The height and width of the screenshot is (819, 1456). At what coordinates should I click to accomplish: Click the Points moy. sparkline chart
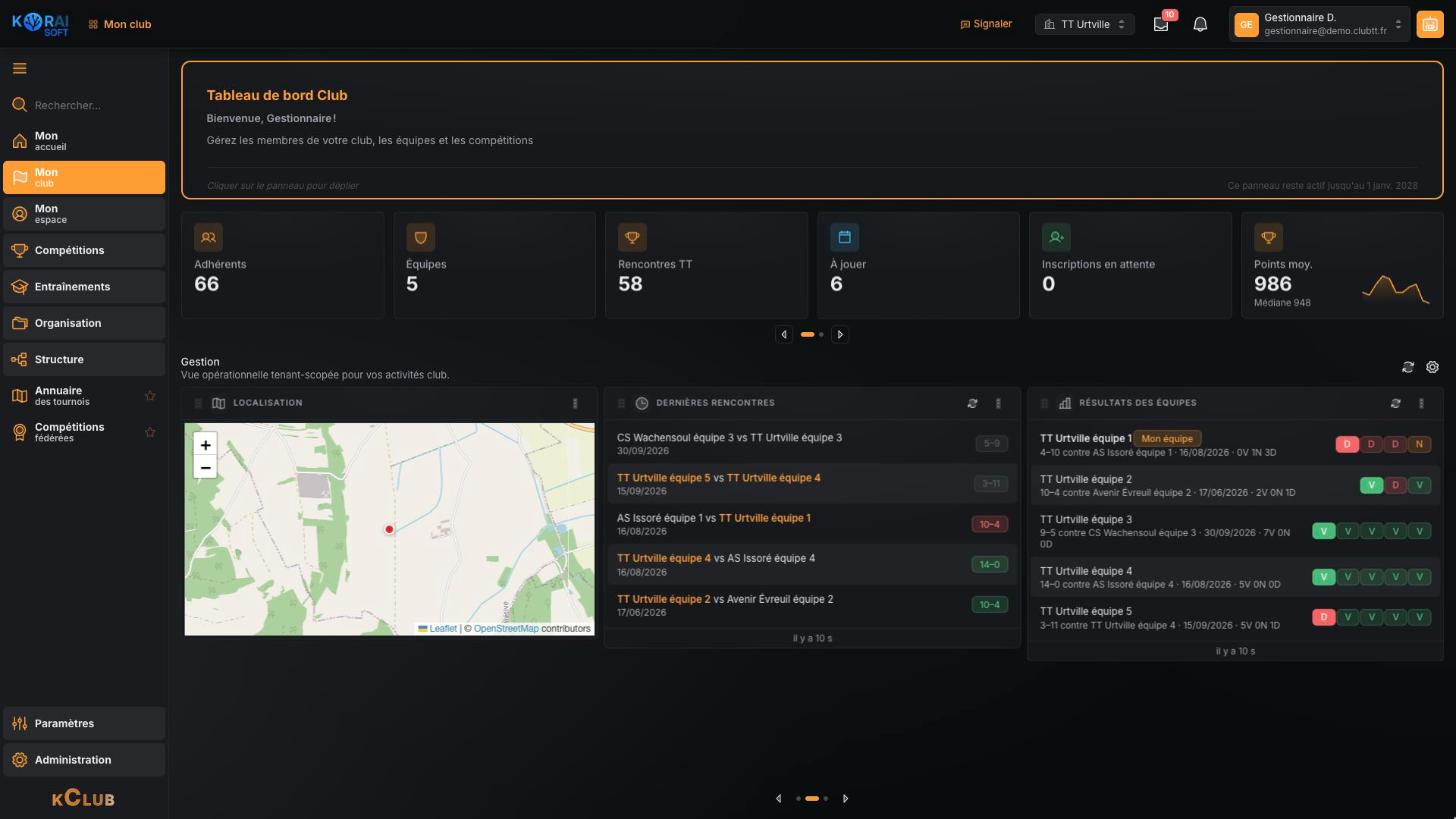point(1395,288)
